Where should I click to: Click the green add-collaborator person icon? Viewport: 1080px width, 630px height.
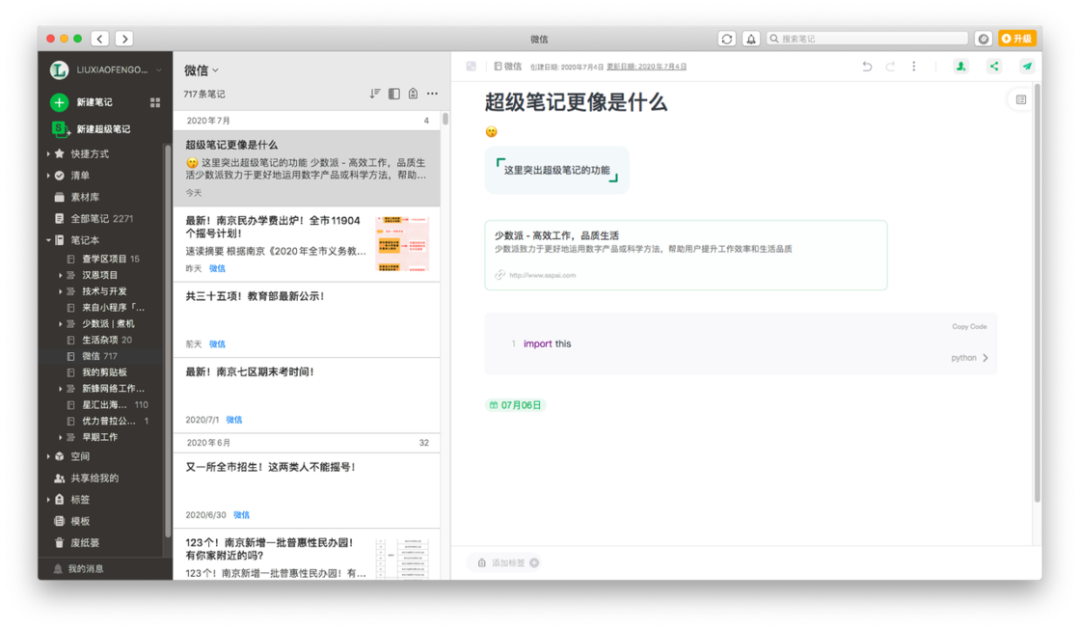(960, 66)
